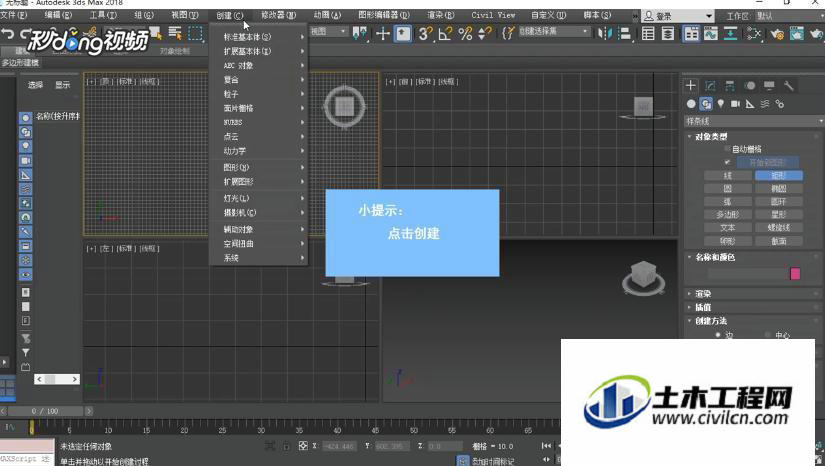Collapse the 名称和颜色 rollout

715,257
